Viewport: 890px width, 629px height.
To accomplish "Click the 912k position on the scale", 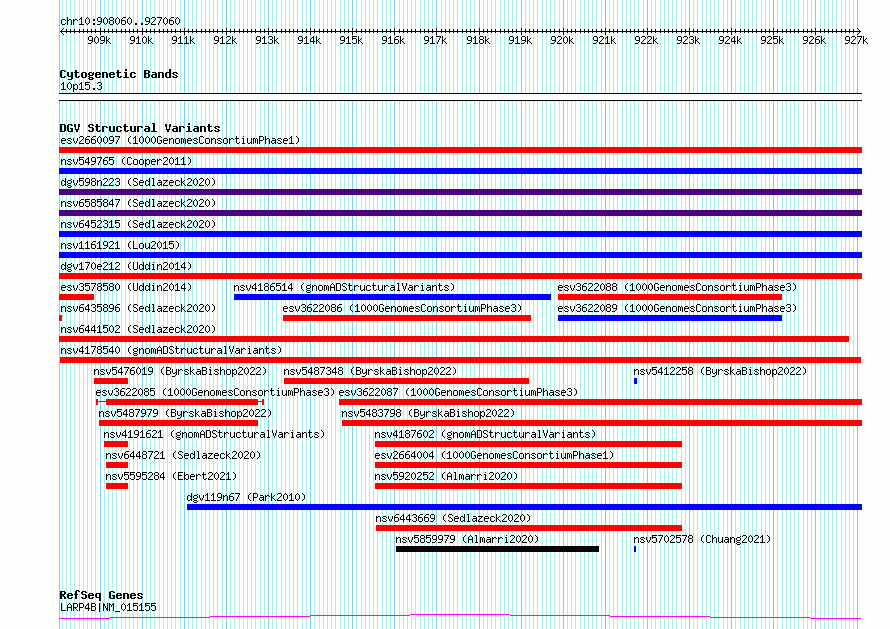I will pyautogui.click(x=225, y=40).
